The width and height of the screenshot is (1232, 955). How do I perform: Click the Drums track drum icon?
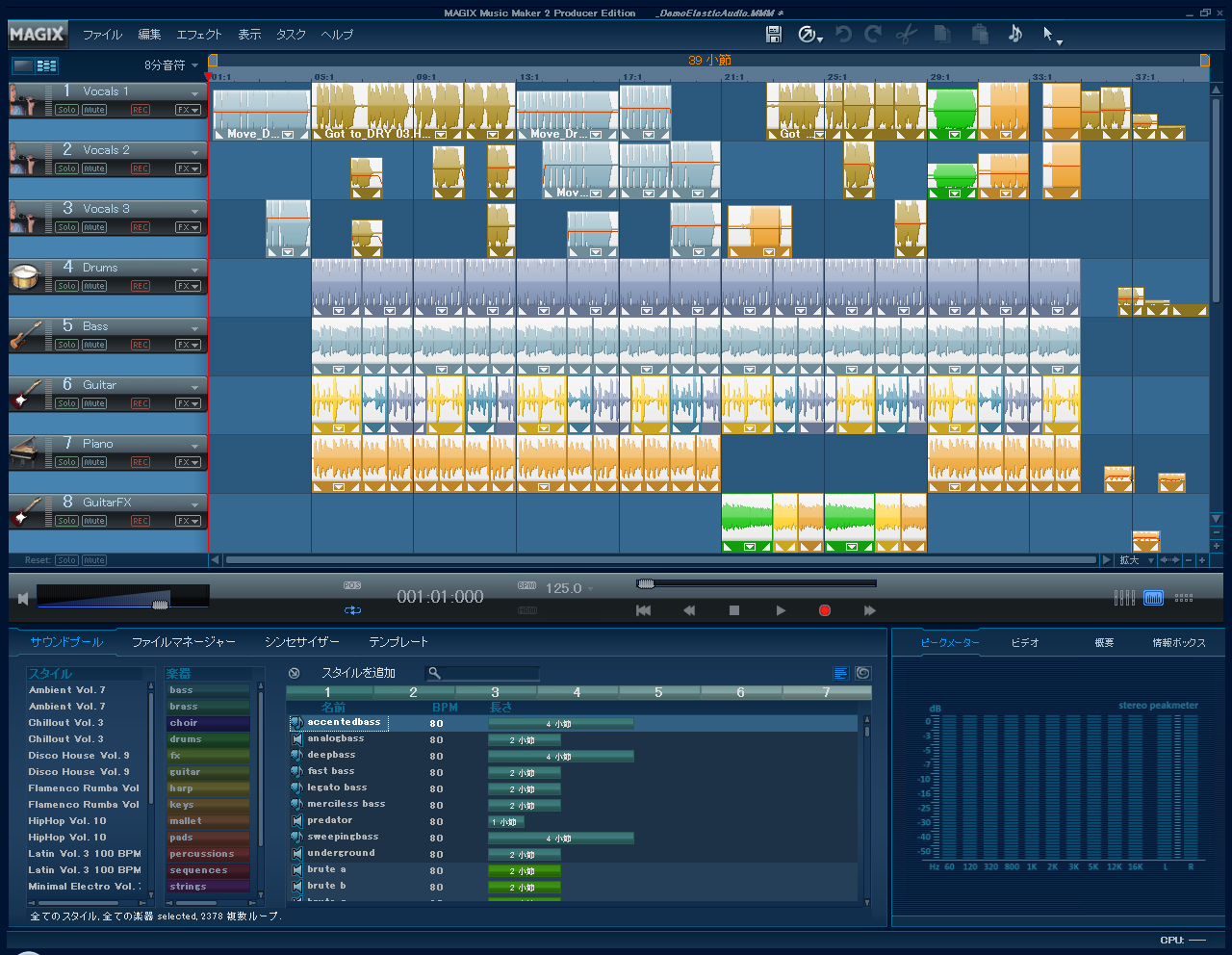click(24, 276)
